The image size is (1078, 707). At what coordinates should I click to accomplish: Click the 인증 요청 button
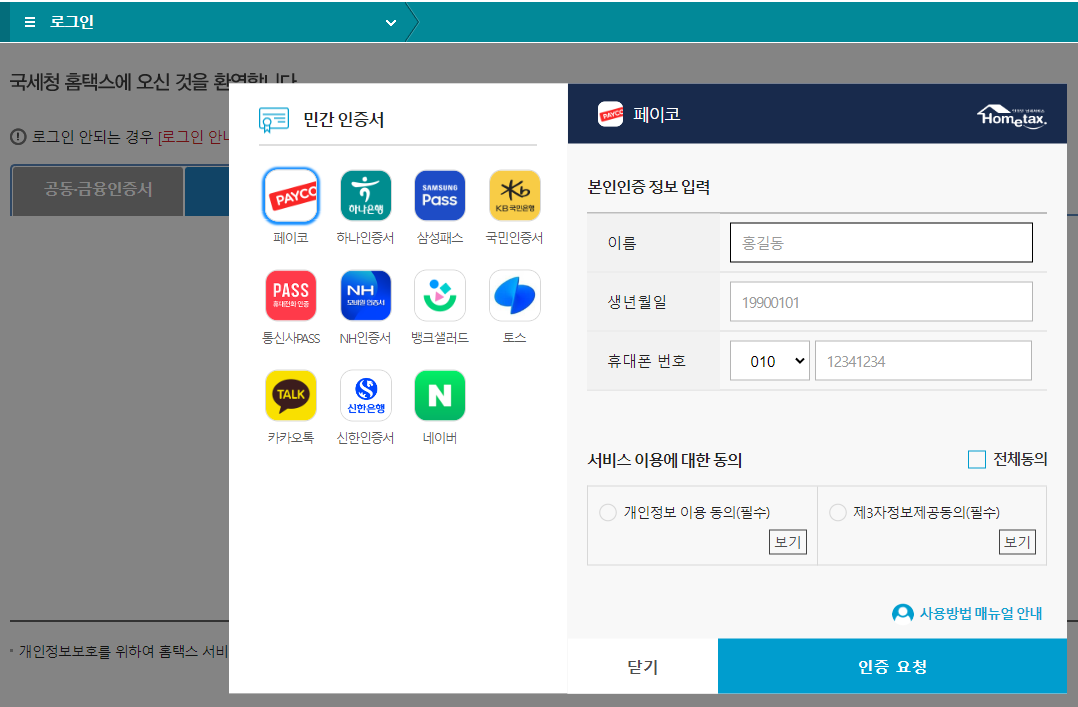click(892, 666)
